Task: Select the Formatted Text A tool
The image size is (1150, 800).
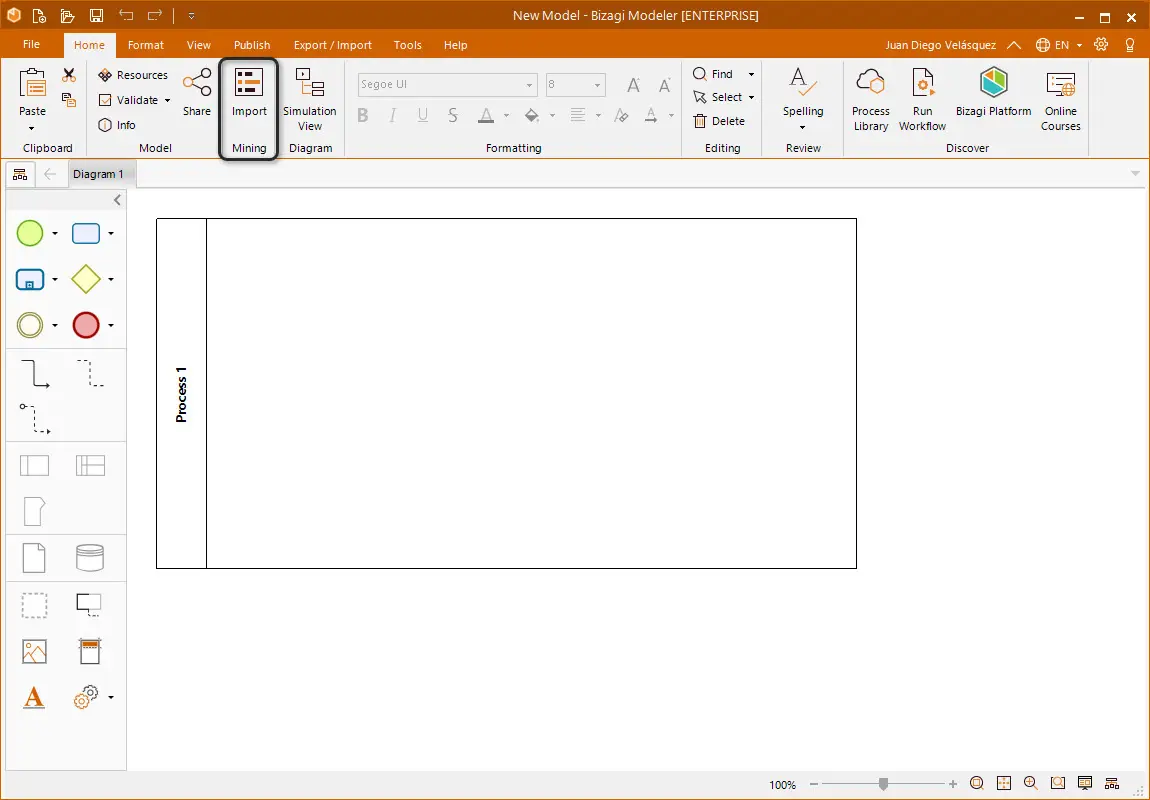Action: tap(34, 697)
